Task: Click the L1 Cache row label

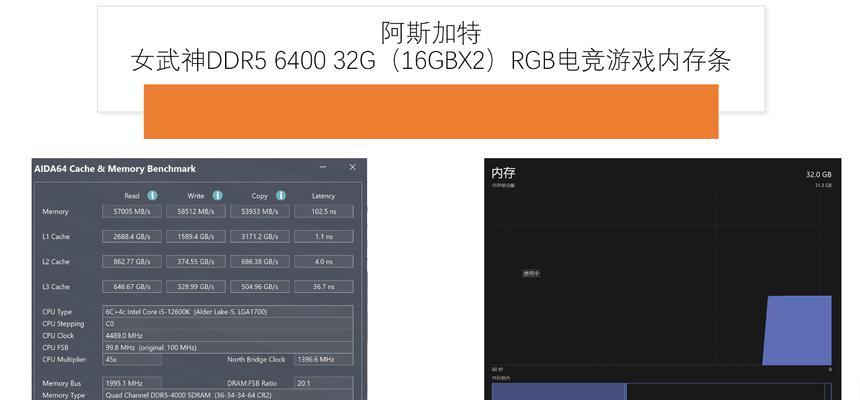Action: tap(56, 236)
